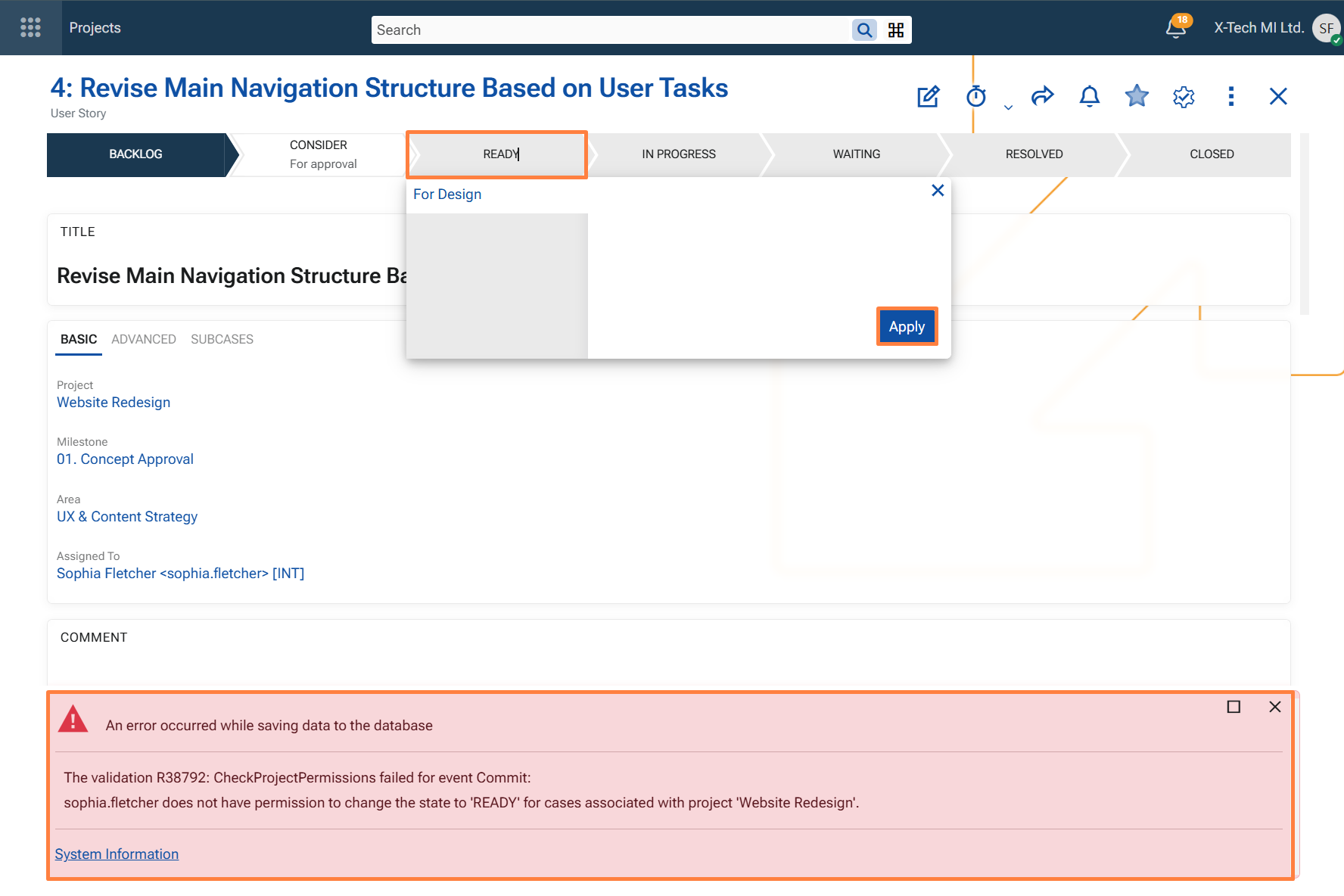1344x896 pixels.
Task: Open the UX & Content Strategy area
Action: click(127, 517)
